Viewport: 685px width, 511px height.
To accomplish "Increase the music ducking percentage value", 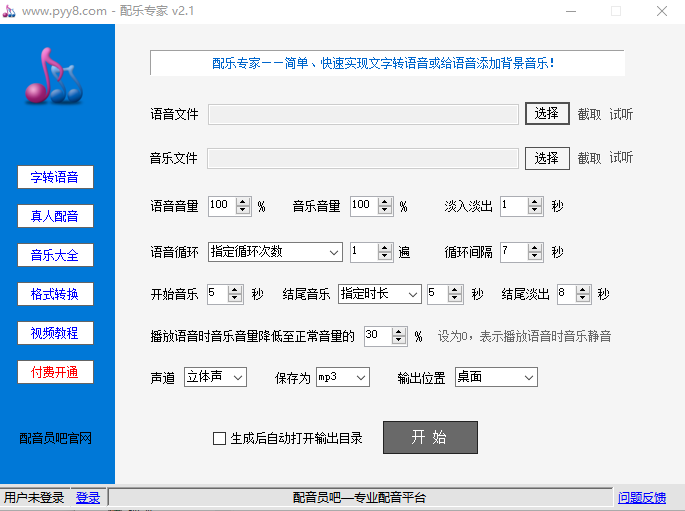I will (399, 332).
